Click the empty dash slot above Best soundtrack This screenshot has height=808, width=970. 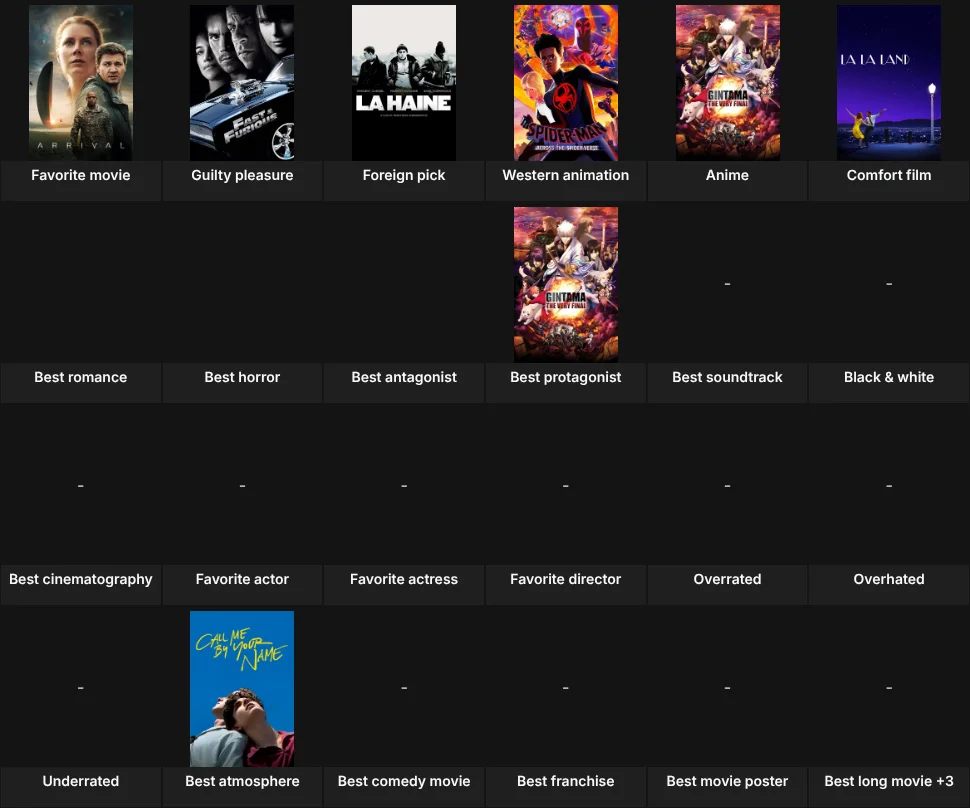728,284
